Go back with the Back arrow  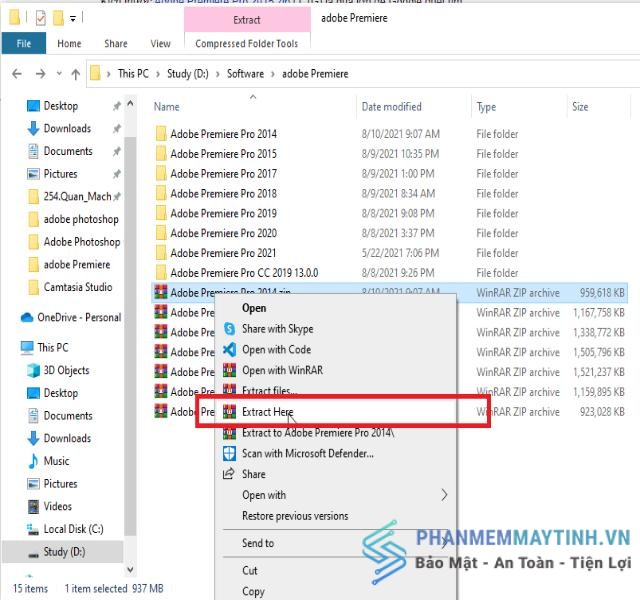tap(17, 74)
